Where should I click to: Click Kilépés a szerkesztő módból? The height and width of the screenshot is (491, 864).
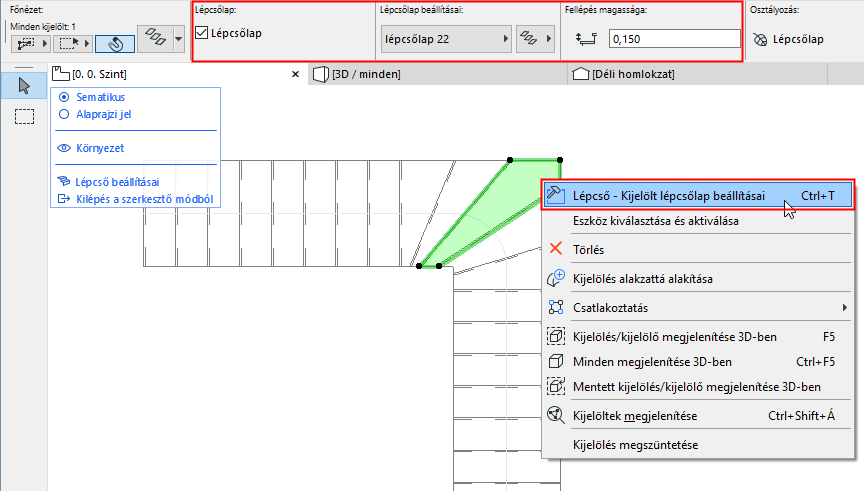click(x=144, y=199)
